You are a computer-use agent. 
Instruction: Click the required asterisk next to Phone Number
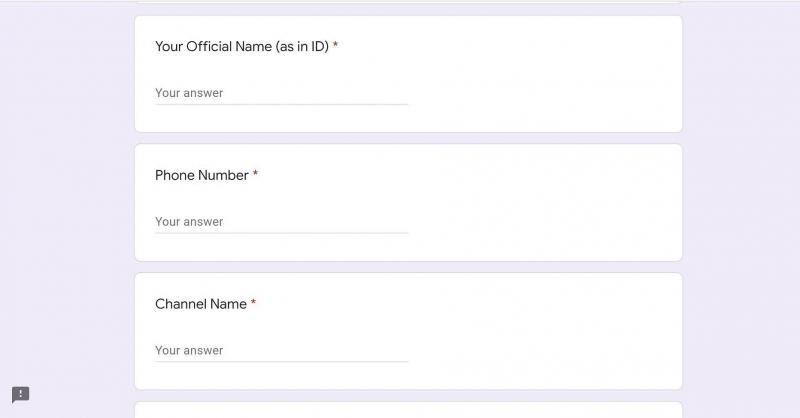coord(255,175)
